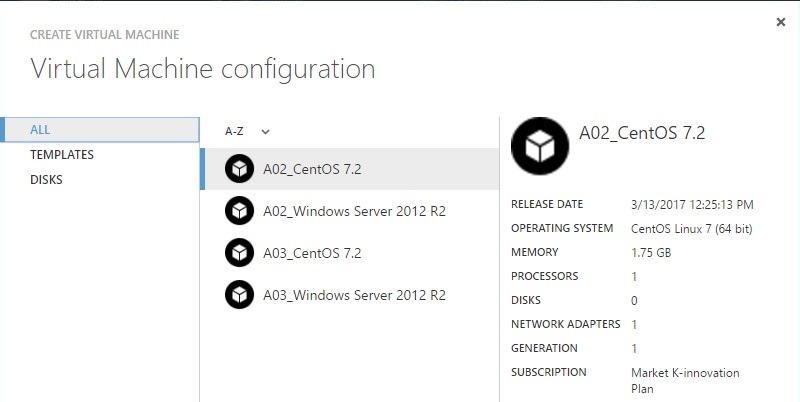This screenshot has height=402, width=800.
Task: Select A03_Windows Server 2012 R2 template name
Action: [354, 295]
